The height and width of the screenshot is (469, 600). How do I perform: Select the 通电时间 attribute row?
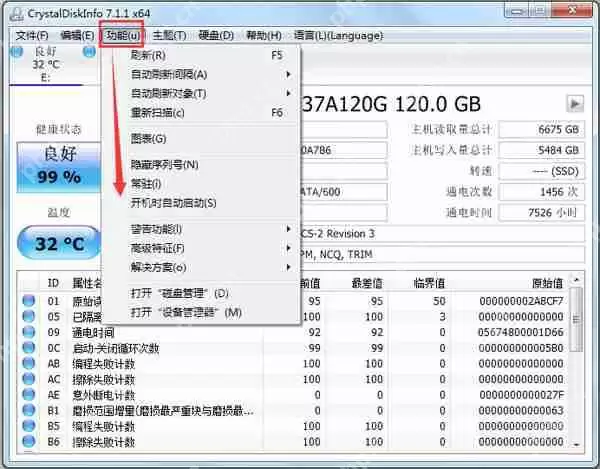[294, 332]
